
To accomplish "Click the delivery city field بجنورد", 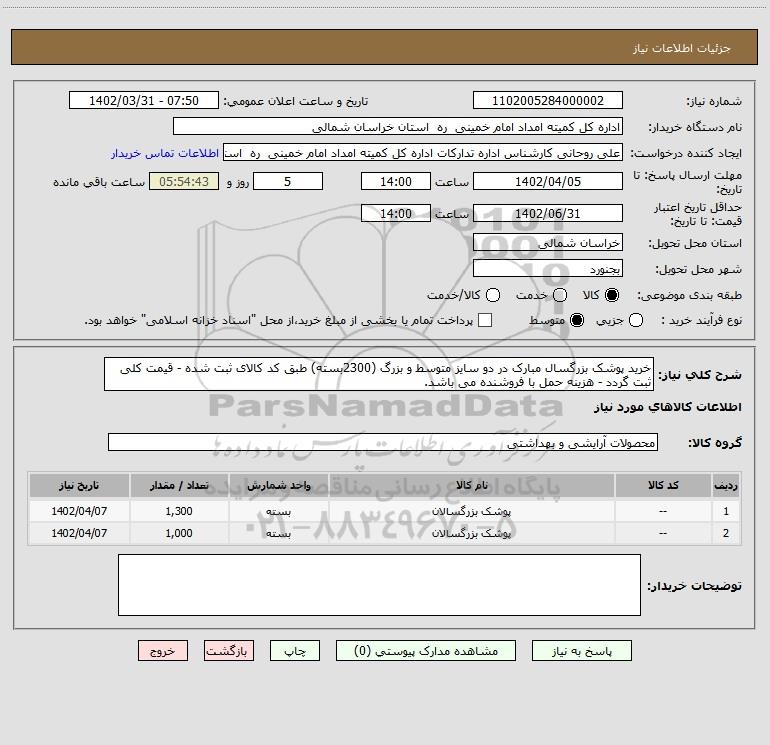I will 548,268.
